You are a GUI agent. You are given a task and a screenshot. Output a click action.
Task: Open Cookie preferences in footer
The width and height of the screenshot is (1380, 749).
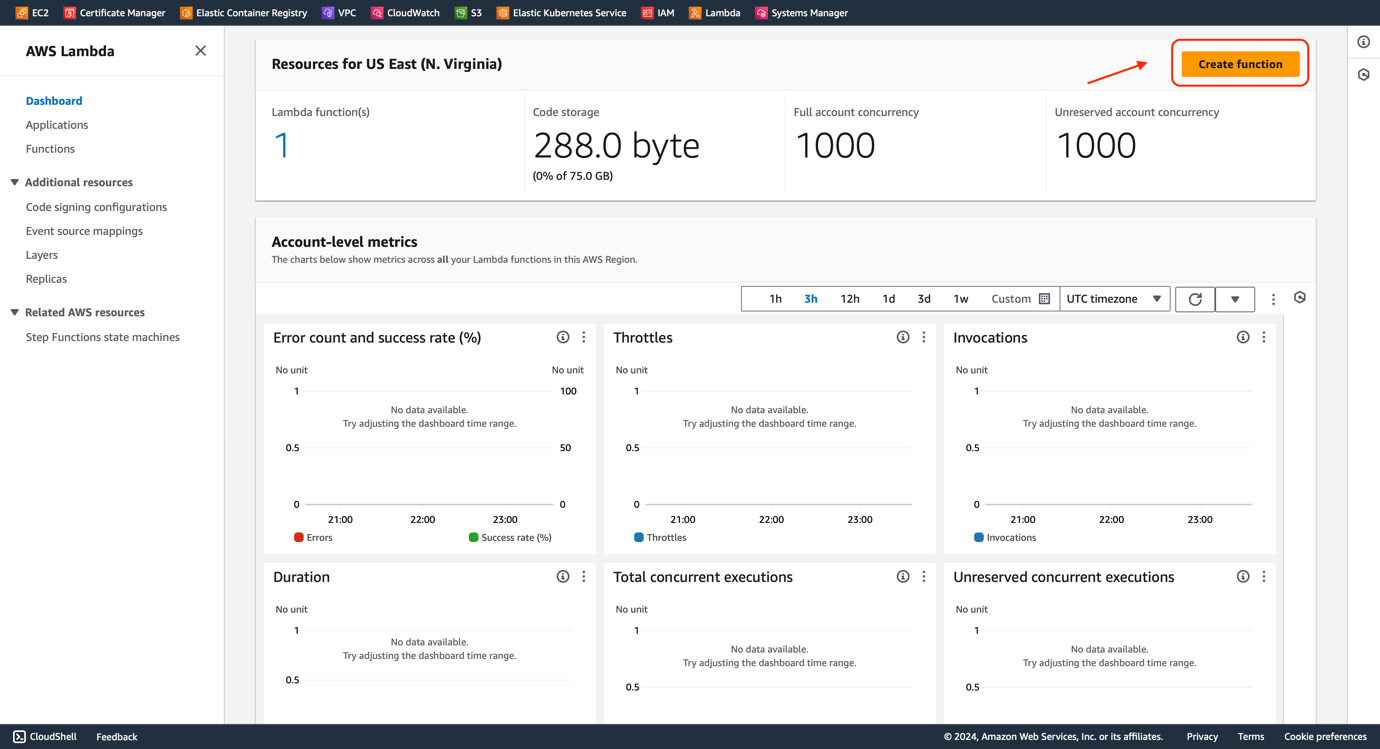coord(1325,737)
